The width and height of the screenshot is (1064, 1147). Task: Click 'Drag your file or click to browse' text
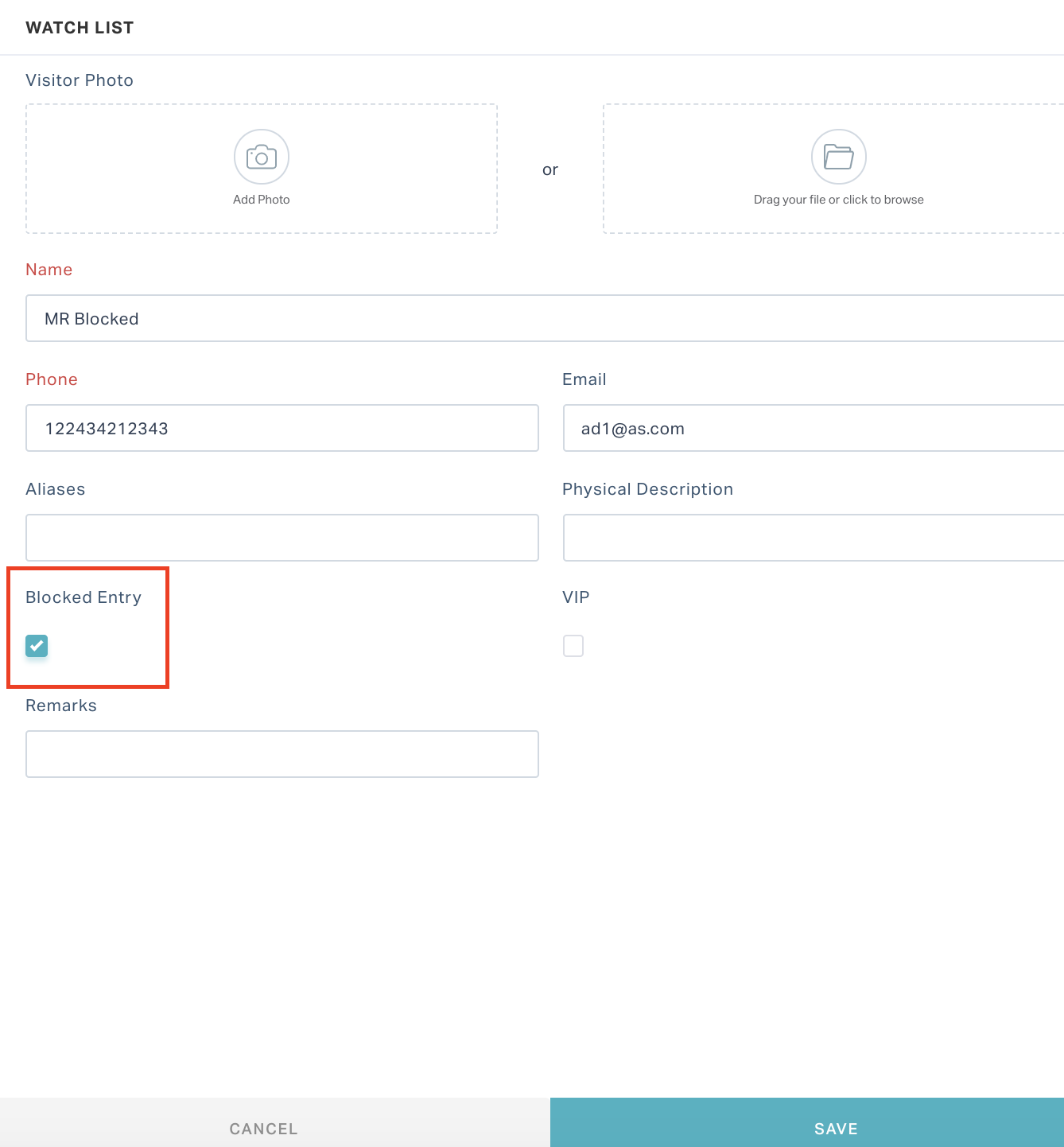(x=839, y=200)
